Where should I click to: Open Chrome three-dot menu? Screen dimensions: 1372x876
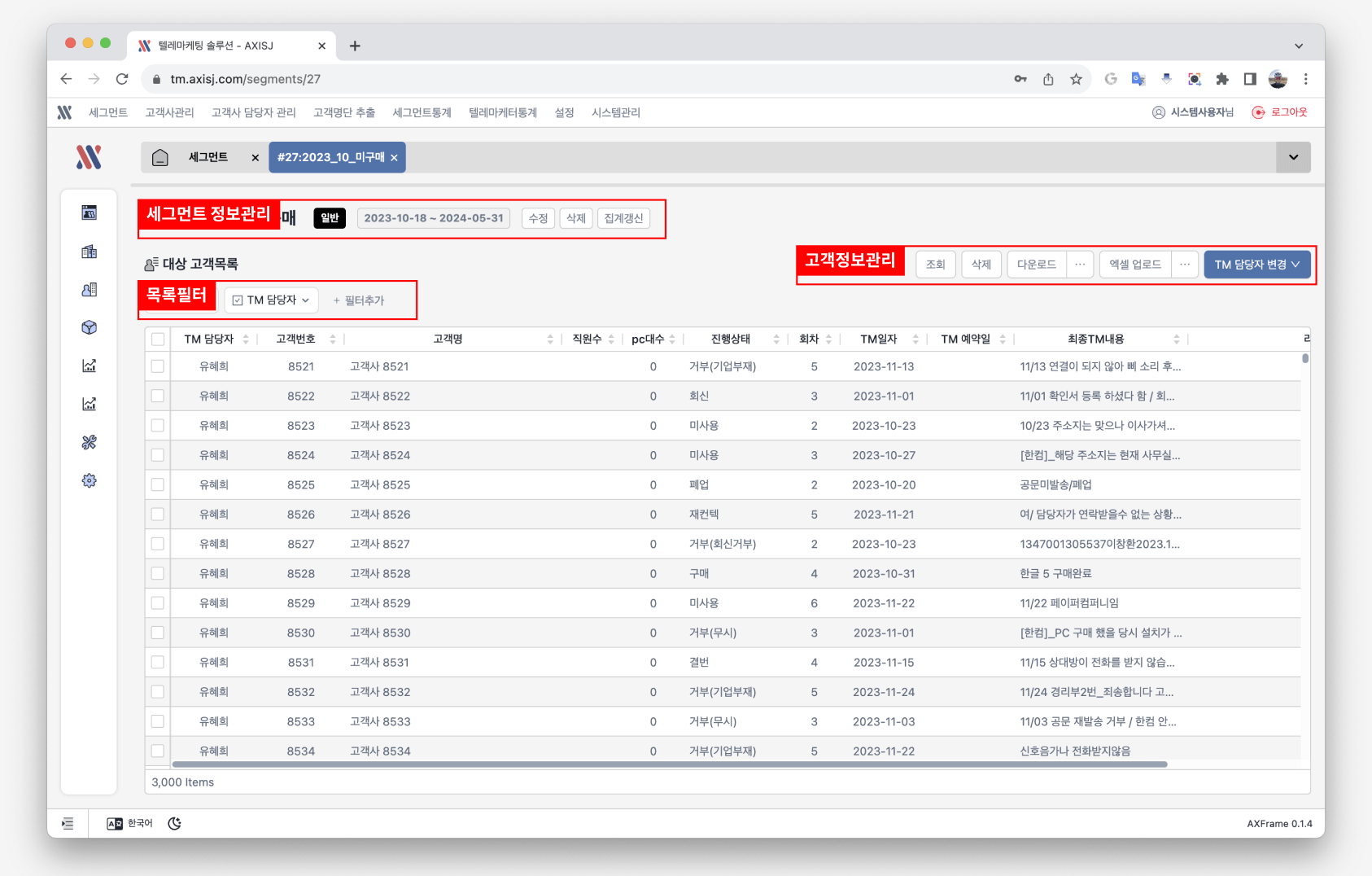(1305, 79)
